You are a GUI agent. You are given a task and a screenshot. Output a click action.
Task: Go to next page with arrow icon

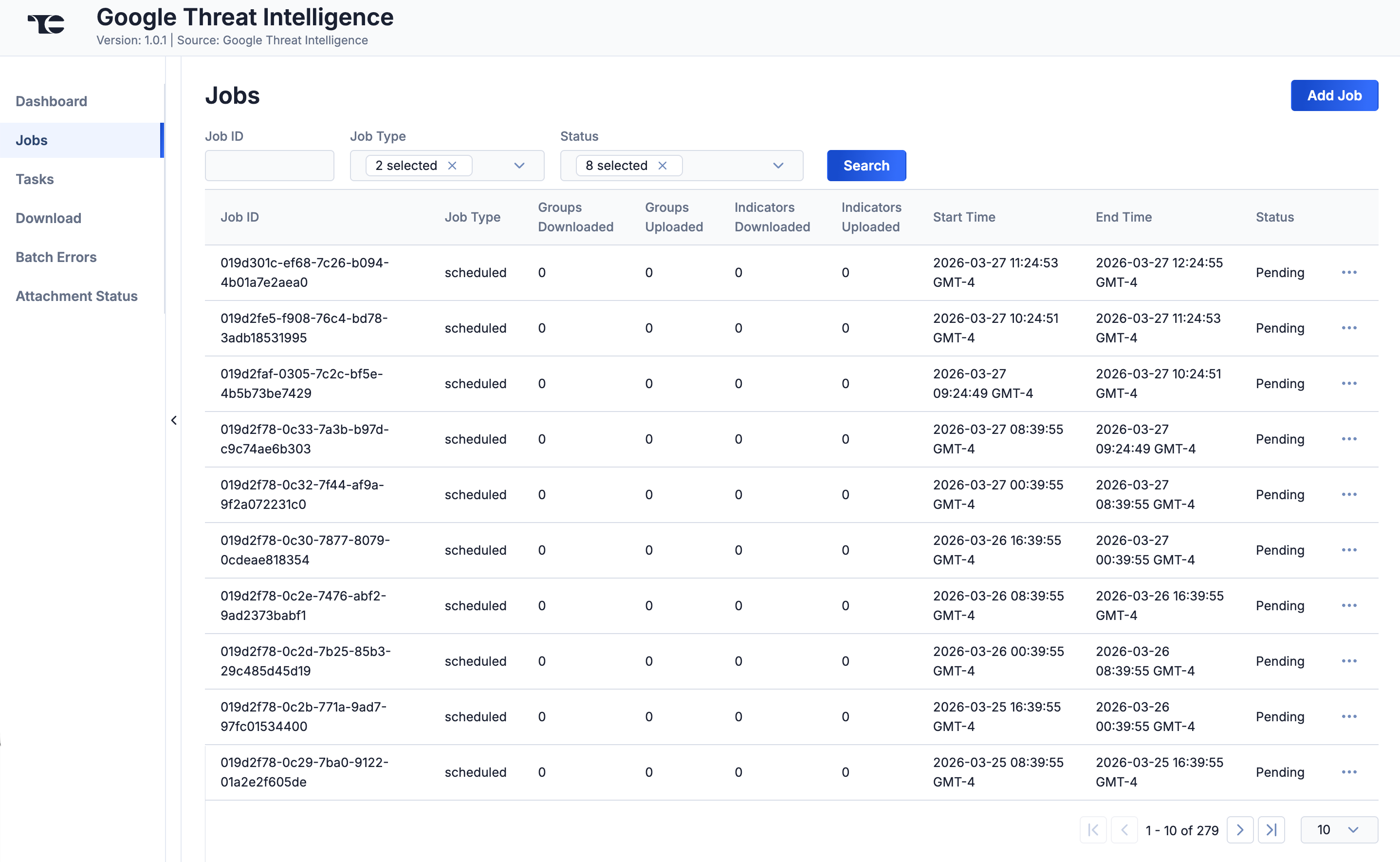click(x=1240, y=830)
